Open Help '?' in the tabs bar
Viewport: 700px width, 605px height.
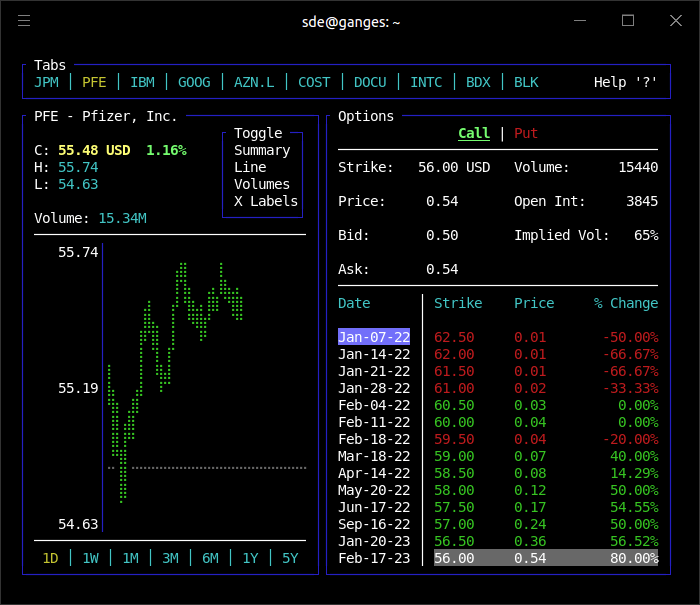coord(625,82)
